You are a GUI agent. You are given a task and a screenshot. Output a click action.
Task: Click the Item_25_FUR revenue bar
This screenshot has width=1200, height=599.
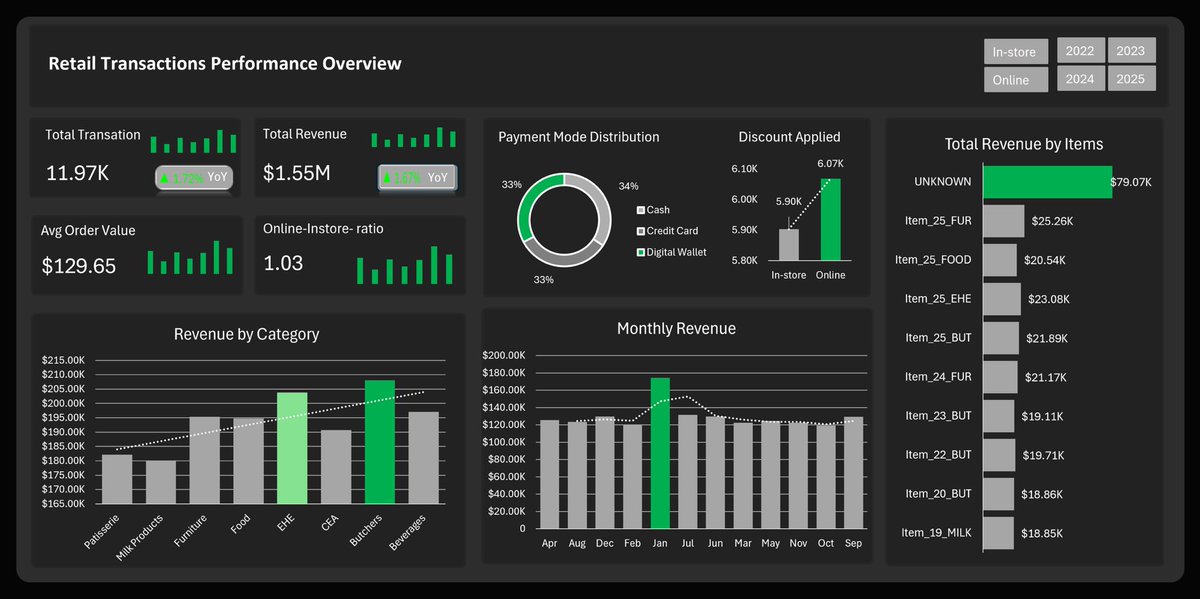(1001, 221)
